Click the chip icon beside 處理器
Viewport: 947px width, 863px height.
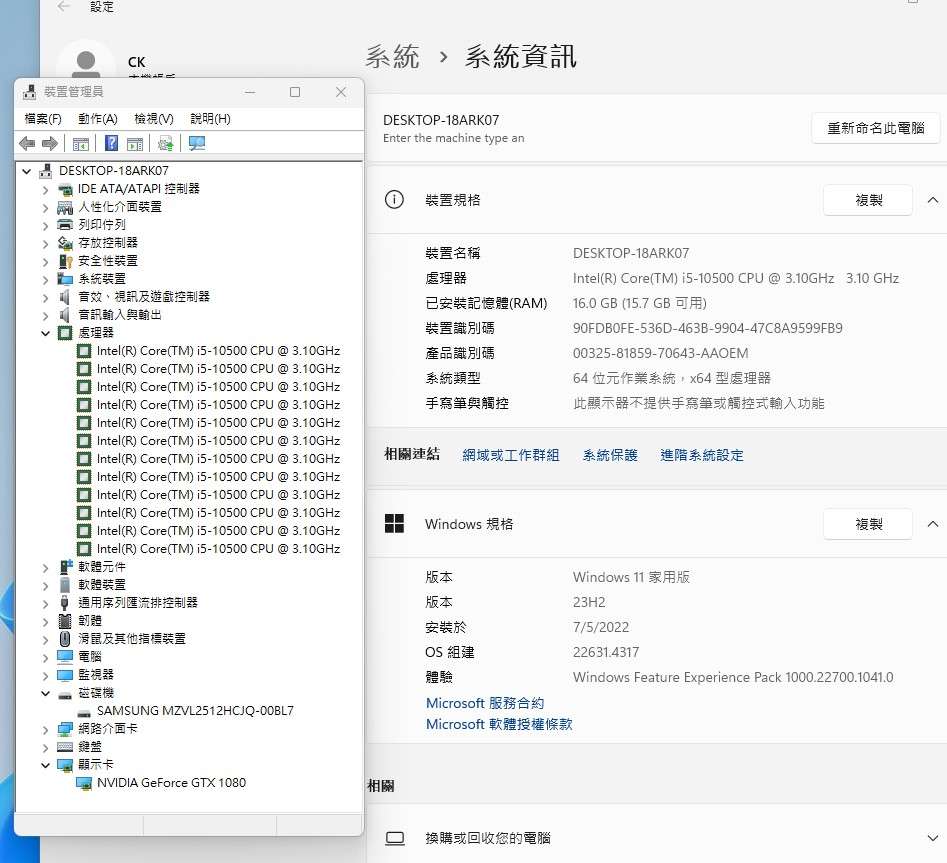tap(65, 333)
